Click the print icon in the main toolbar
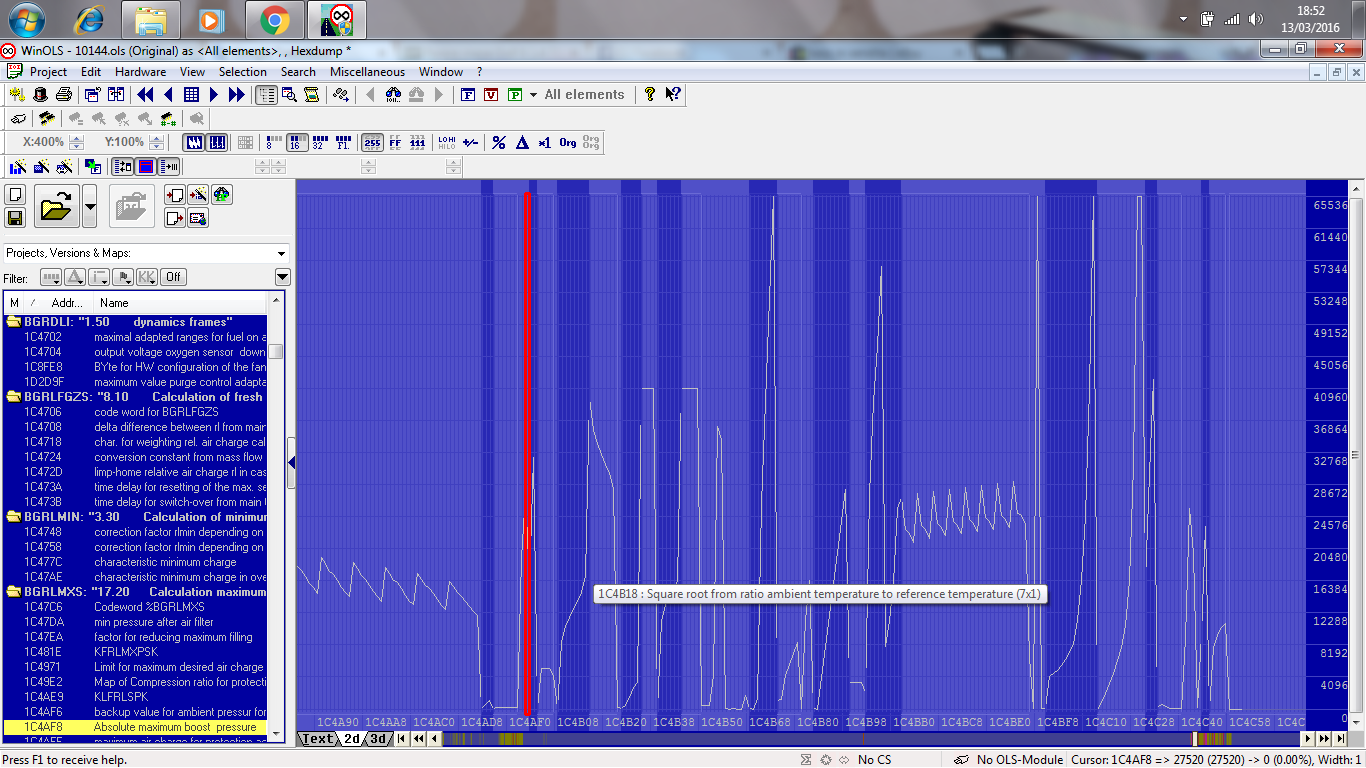Image resolution: width=1366 pixels, height=768 pixels. (x=63, y=94)
